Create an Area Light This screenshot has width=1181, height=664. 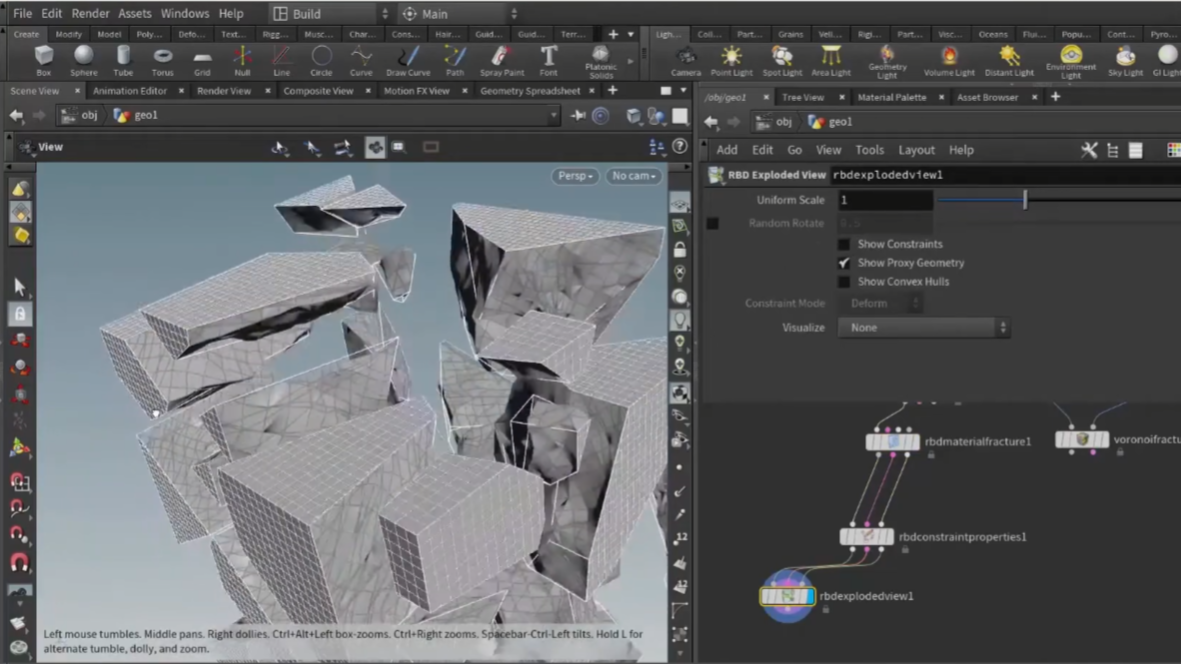point(831,60)
